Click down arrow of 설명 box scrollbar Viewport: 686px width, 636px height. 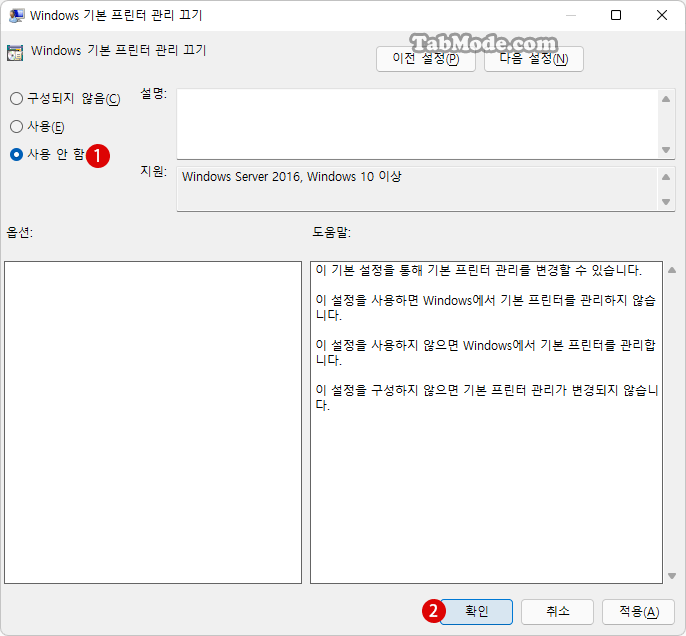pyautogui.click(x=666, y=150)
